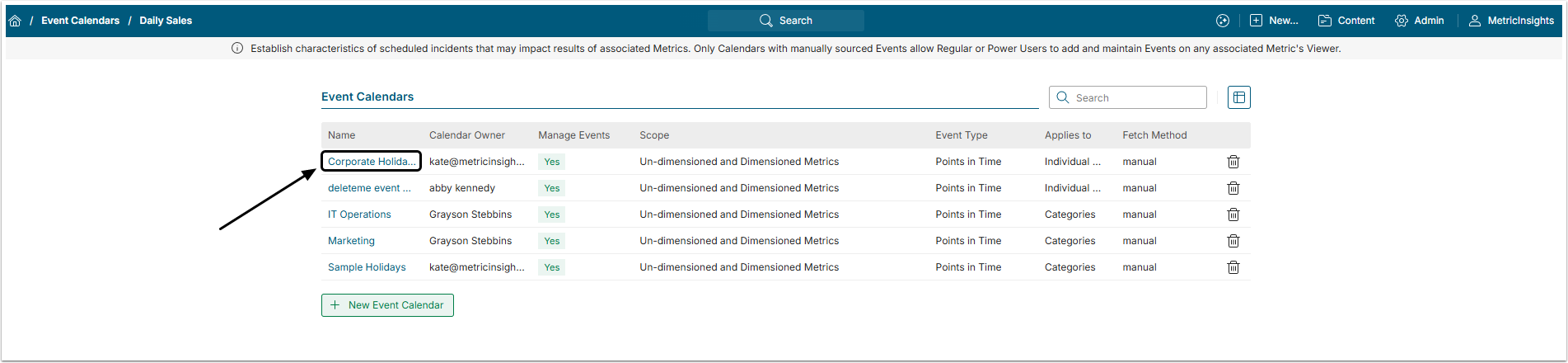Image resolution: width=1568 pixels, height=363 pixels.
Task: Click the home icon in breadcrumb
Action: pyautogui.click(x=15, y=21)
